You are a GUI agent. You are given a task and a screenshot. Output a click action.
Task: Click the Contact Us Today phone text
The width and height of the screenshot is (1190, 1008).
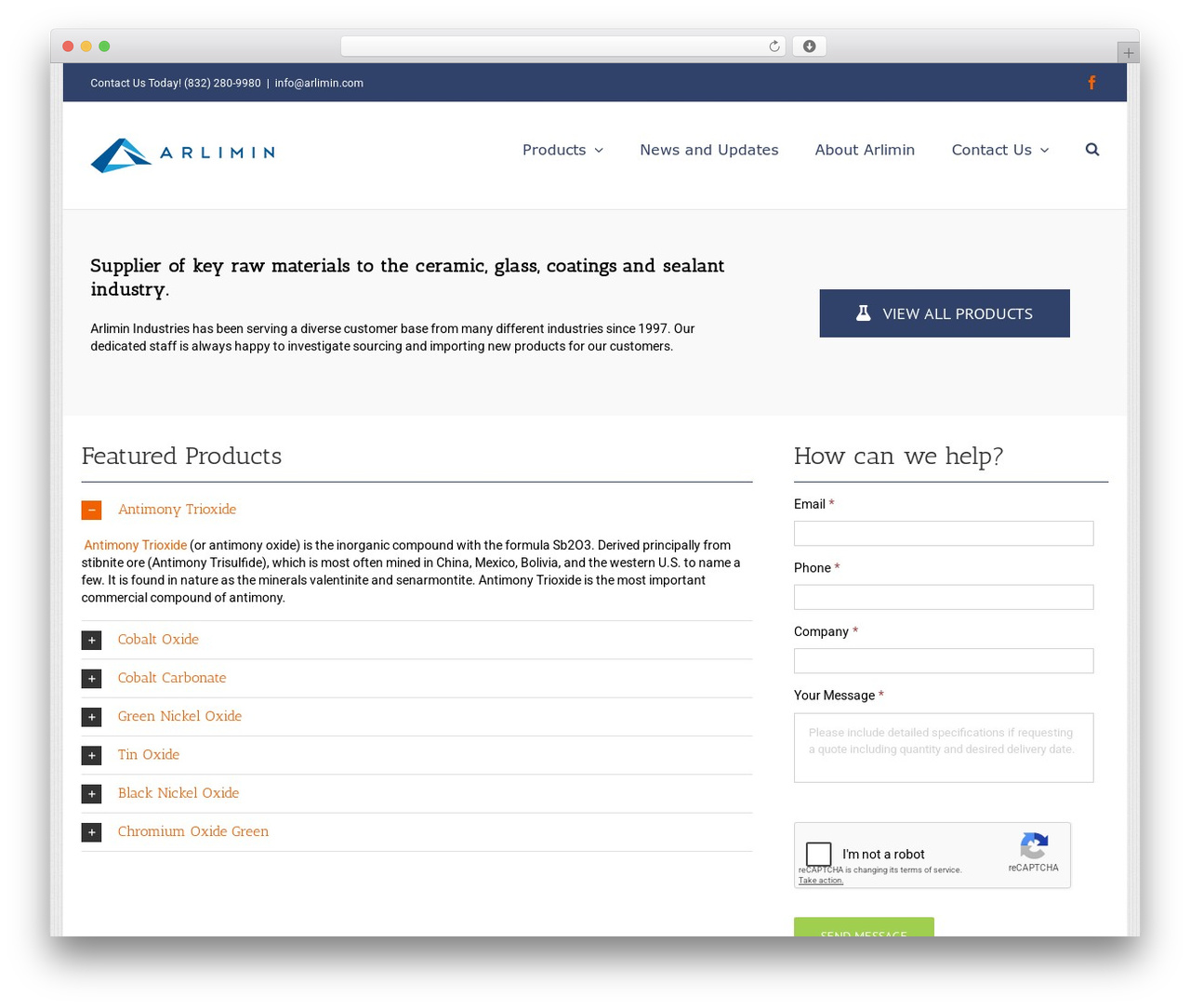(176, 83)
